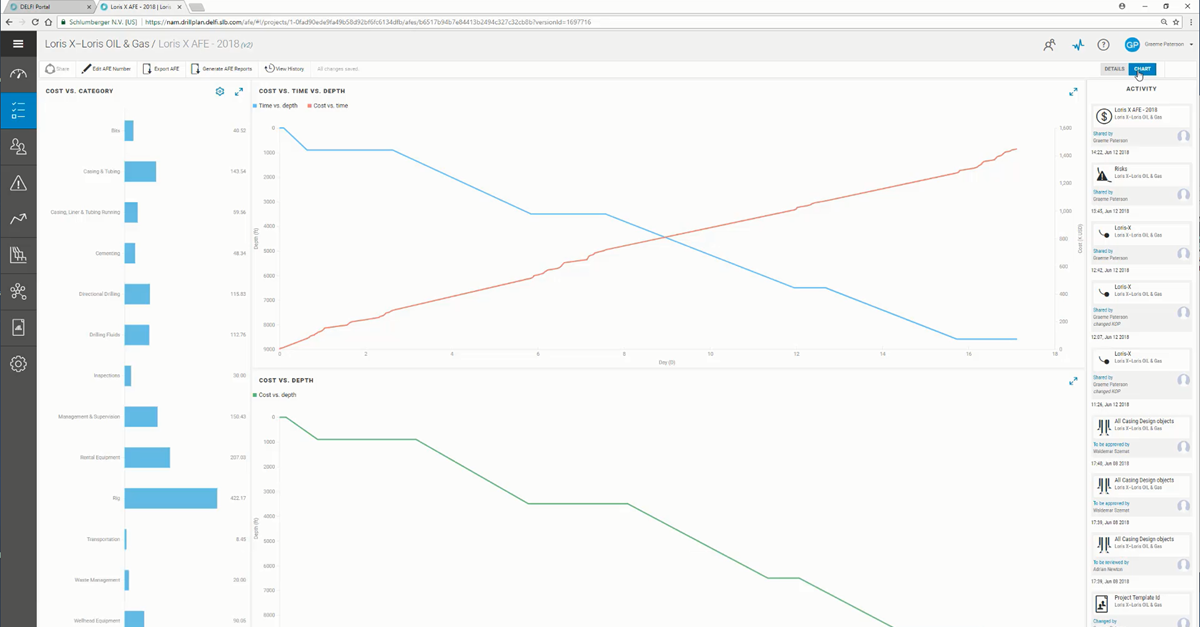Open the collaborators people icon in header
Viewport: 1200px width, 627px height.
1049,44
